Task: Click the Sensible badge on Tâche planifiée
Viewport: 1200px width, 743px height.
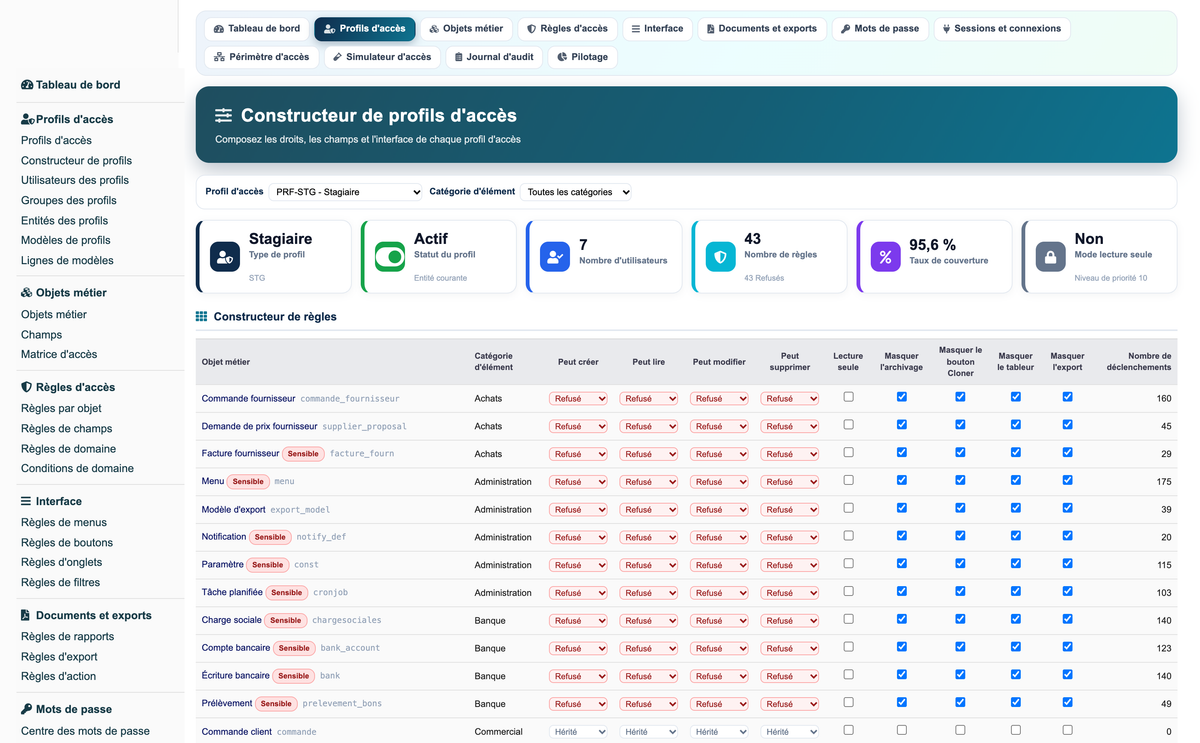Action: click(x=286, y=593)
